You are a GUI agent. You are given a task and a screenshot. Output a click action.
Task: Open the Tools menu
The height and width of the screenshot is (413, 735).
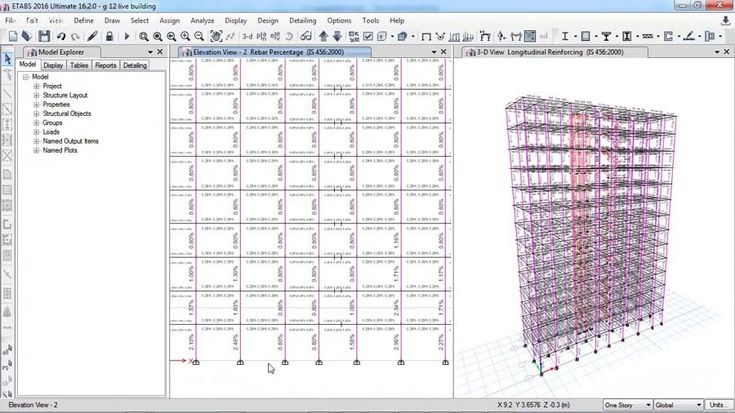tap(370, 21)
